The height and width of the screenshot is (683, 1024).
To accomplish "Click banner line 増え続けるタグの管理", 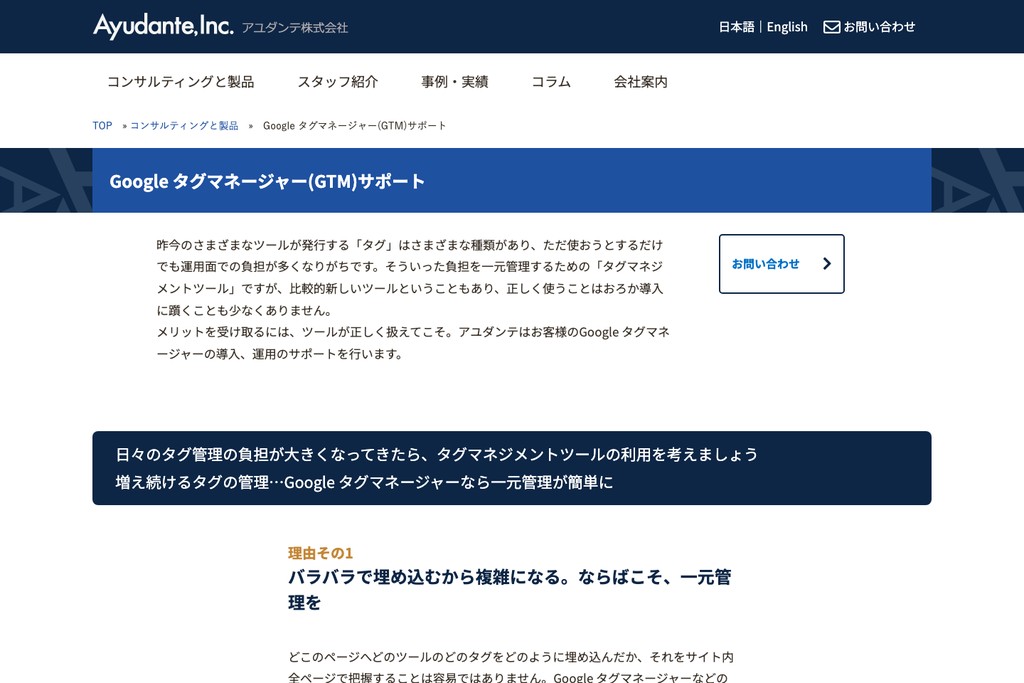I will point(364,482).
